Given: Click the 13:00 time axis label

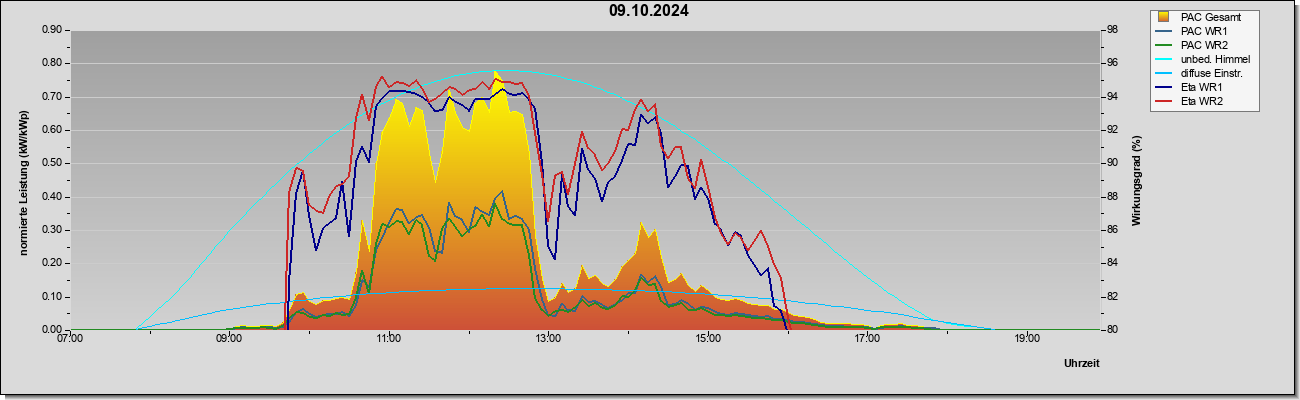Looking at the screenshot, I should [x=548, y=339].
